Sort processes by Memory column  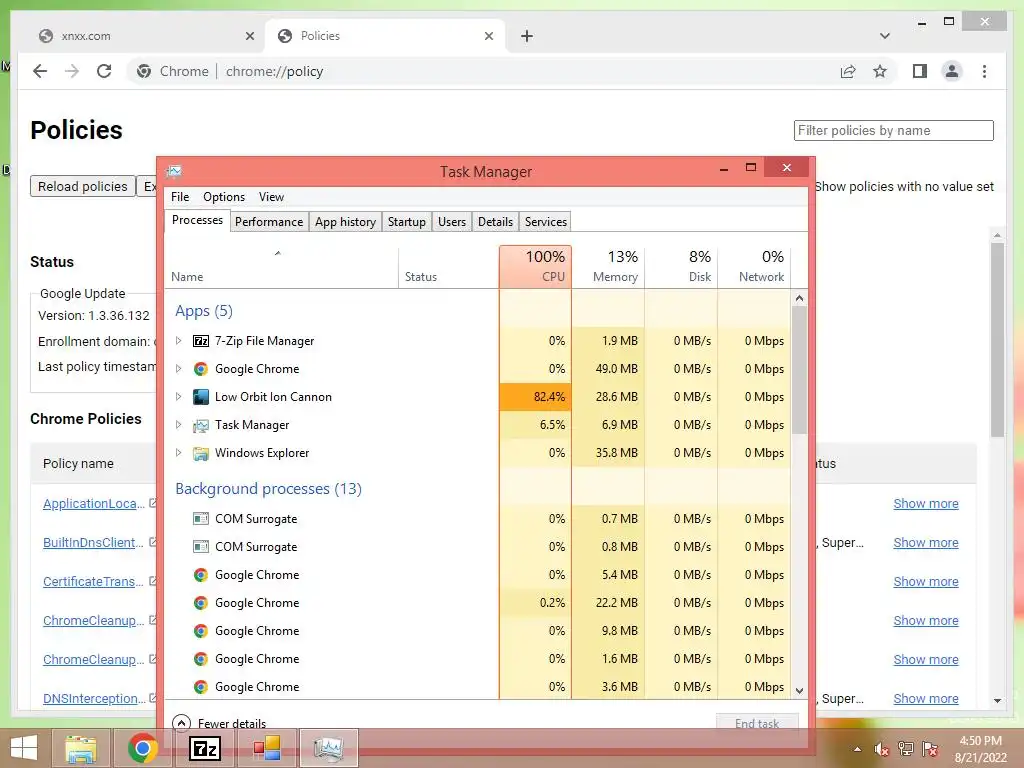608,266
